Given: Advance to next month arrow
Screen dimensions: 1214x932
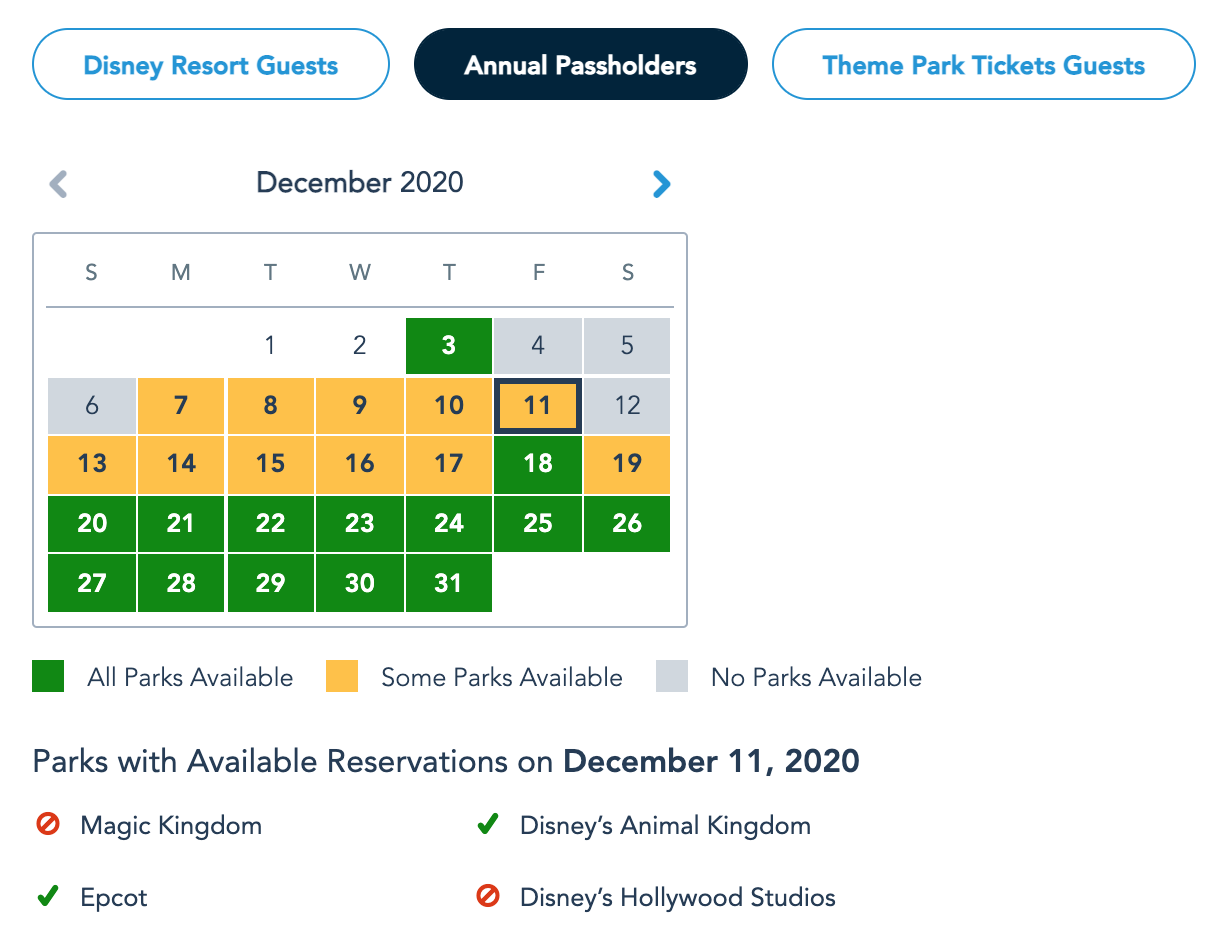Looking at the screenshot, I should click(x=661, y=184).
